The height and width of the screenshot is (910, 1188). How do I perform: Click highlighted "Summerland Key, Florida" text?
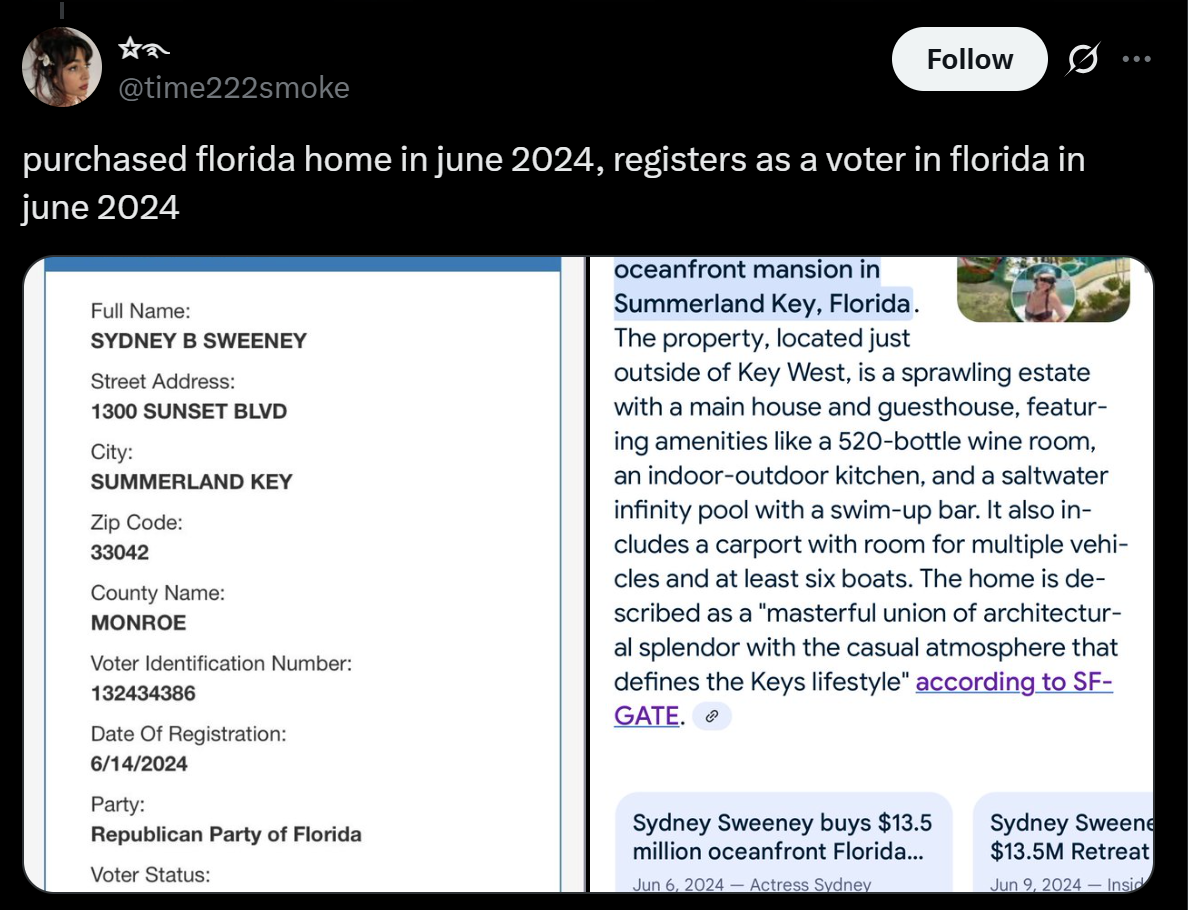point(761,303)
